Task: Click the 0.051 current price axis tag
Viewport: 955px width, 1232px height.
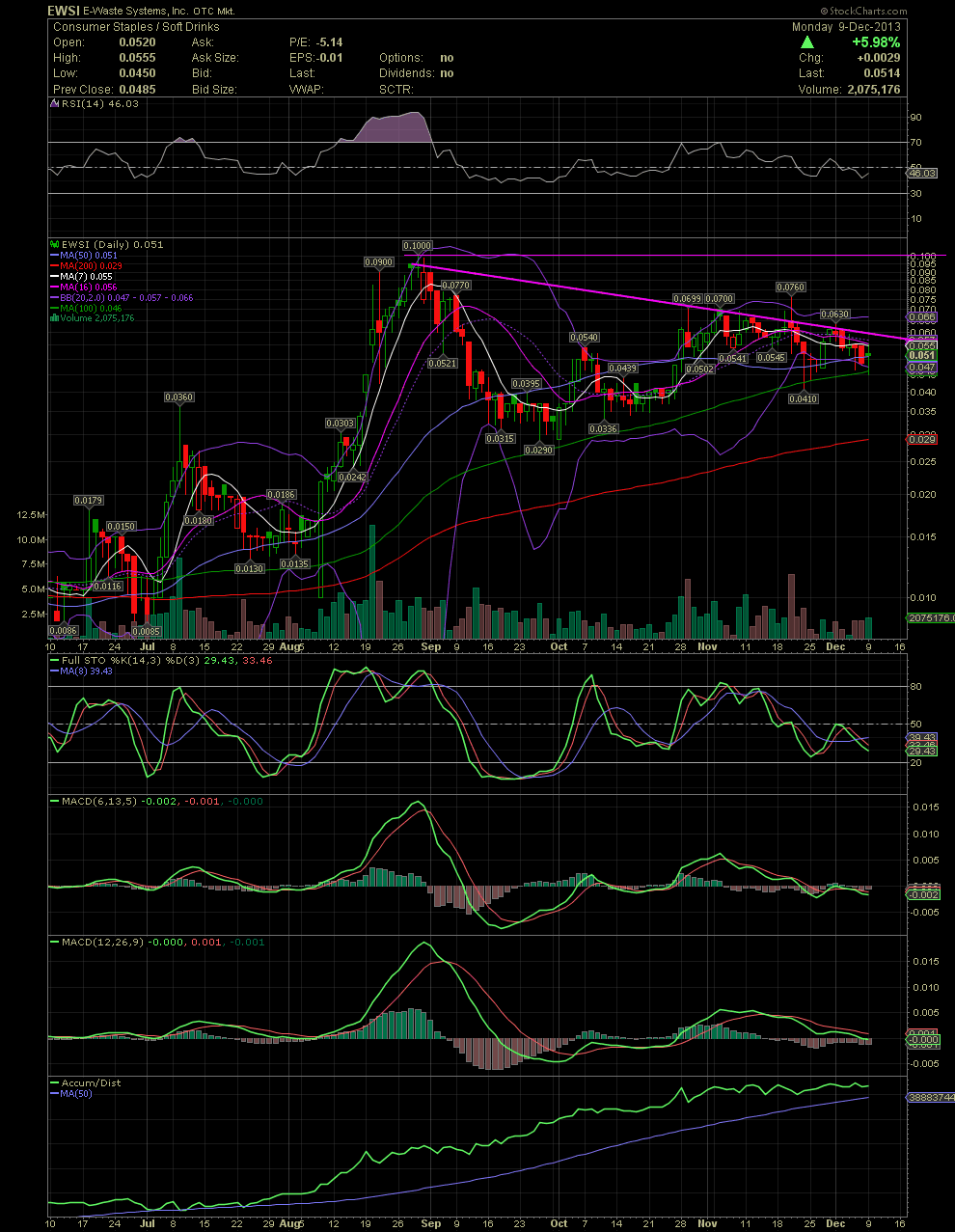Action: point(922,355)
